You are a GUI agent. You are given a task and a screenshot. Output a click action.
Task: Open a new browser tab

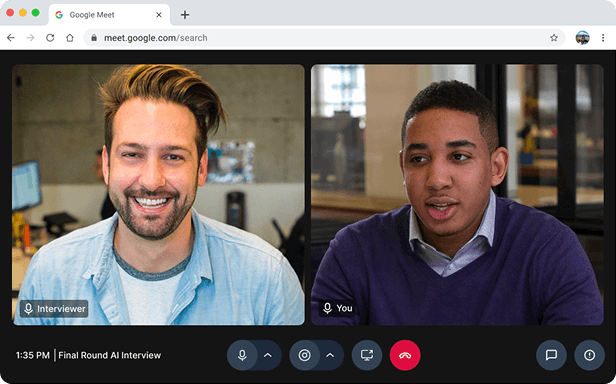(185, 15)
